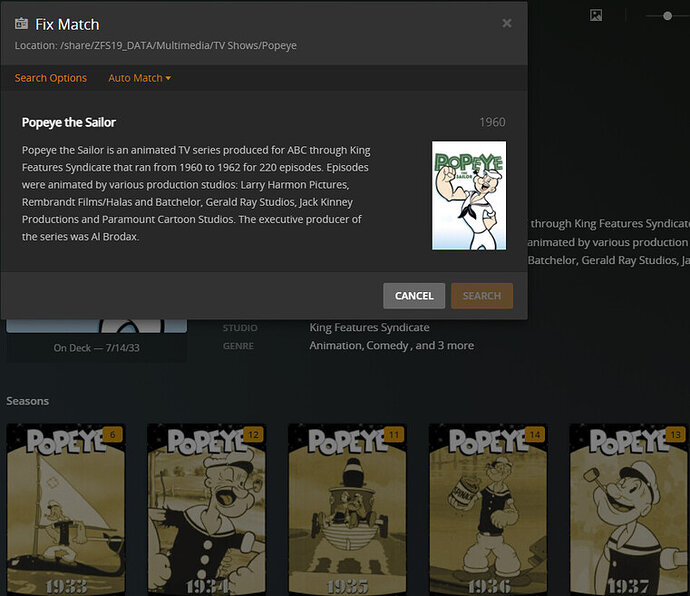Open the 1936 season poster
The width and height of the screenshot is (690, 596).
(x=488, y=510)
